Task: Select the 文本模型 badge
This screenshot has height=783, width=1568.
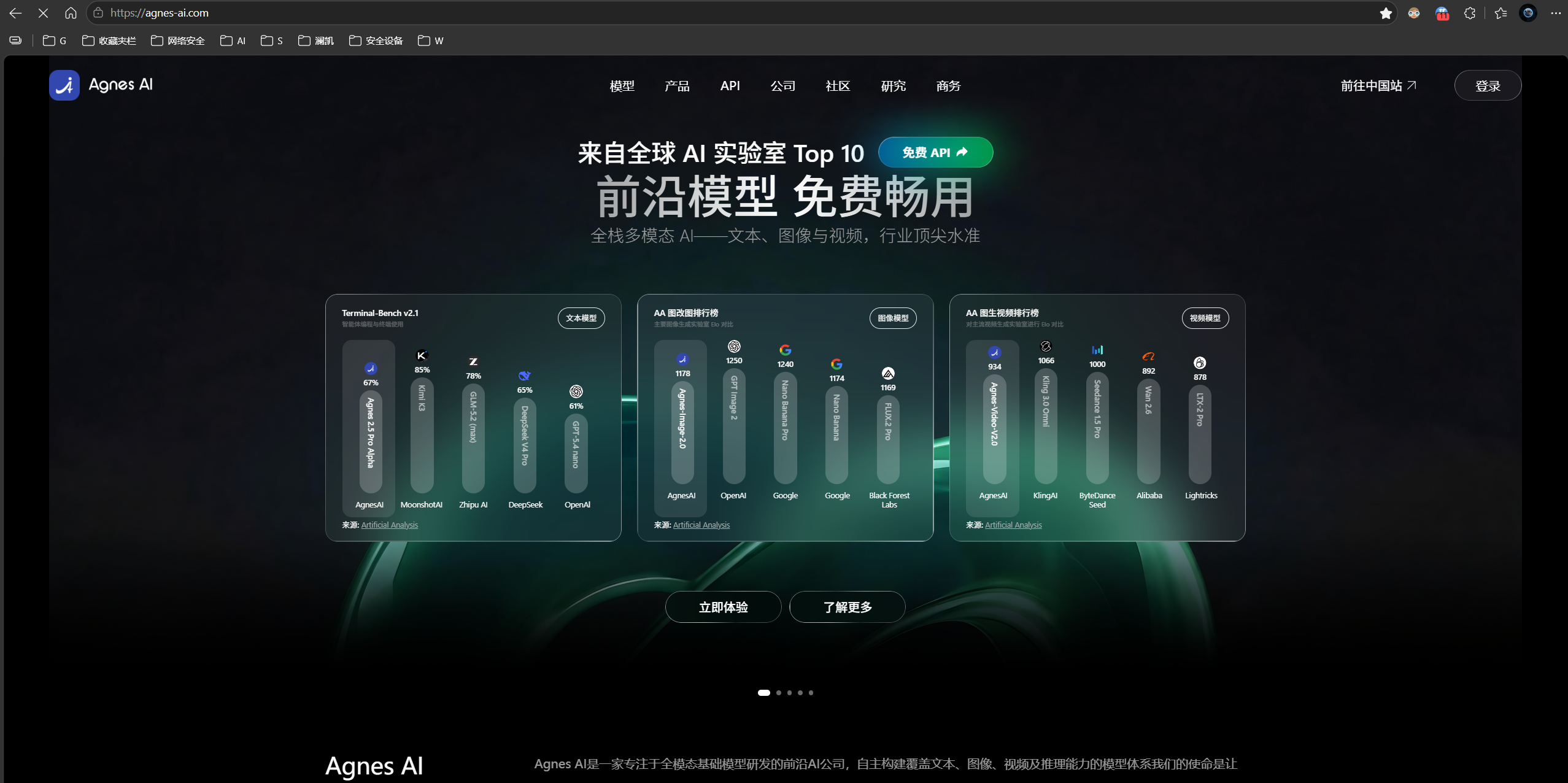Action: [581, 318]
